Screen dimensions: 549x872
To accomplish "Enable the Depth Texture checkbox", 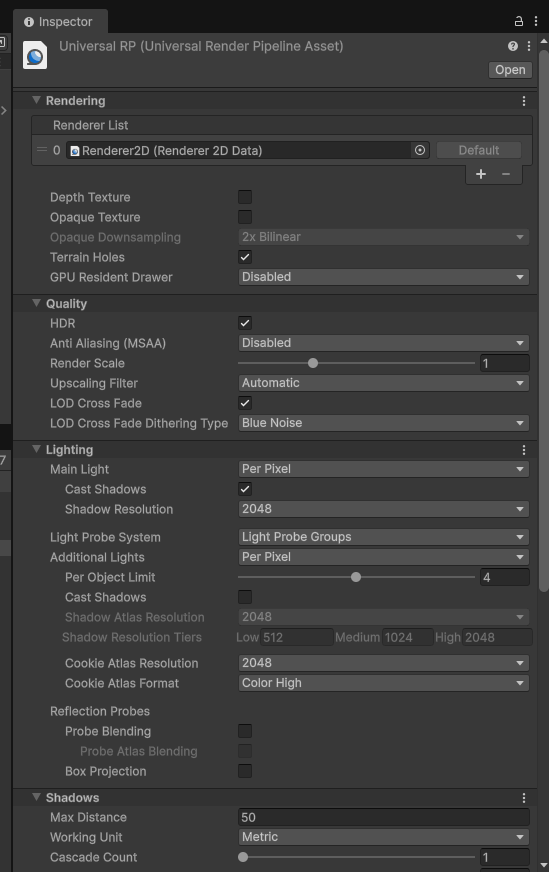I will click(x=245, y=197).
